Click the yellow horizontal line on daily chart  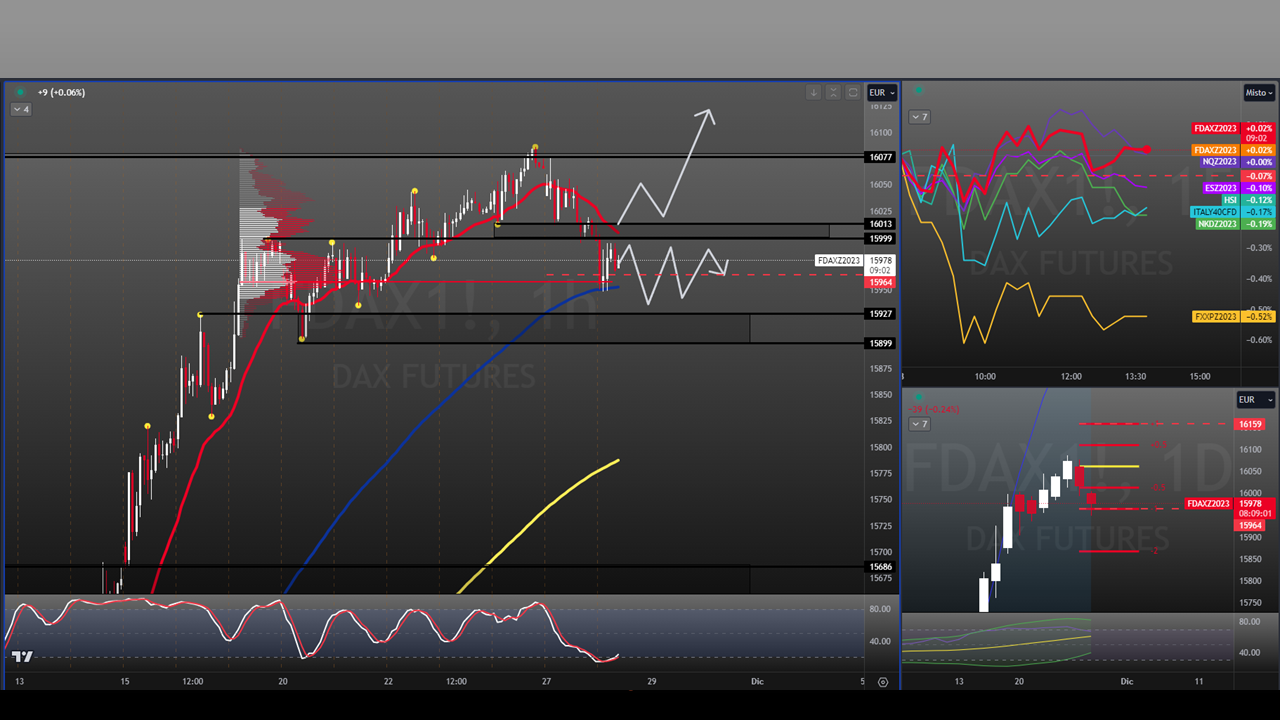pos(1110,466)
